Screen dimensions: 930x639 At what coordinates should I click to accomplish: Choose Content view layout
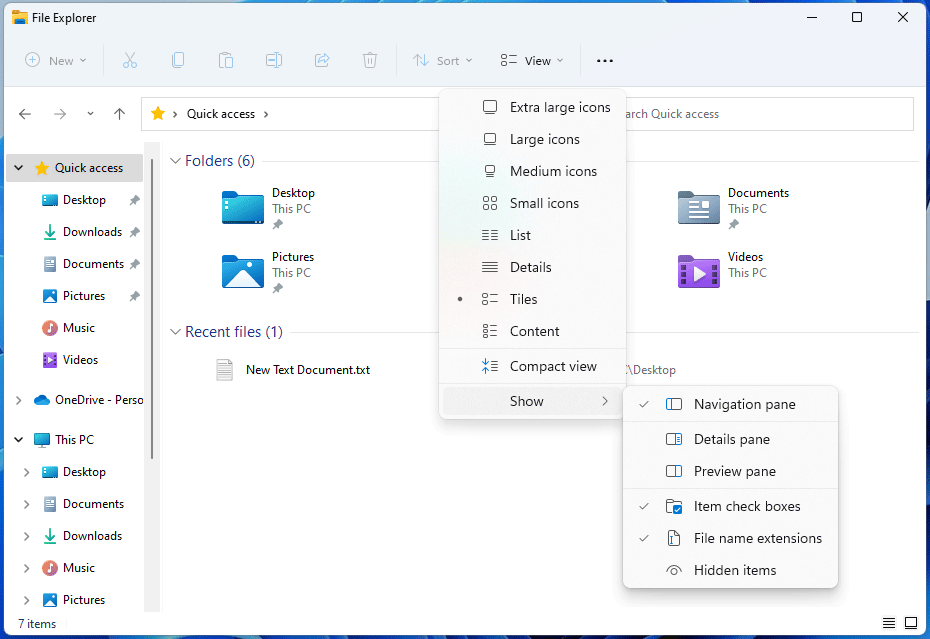coord(533,331)
